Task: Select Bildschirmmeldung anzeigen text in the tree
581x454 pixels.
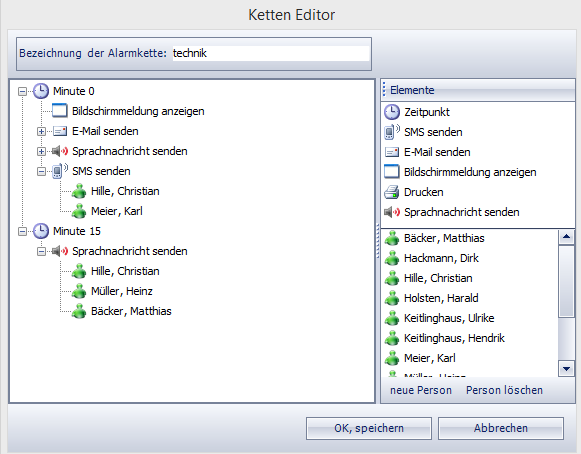Action: [138, 111]
